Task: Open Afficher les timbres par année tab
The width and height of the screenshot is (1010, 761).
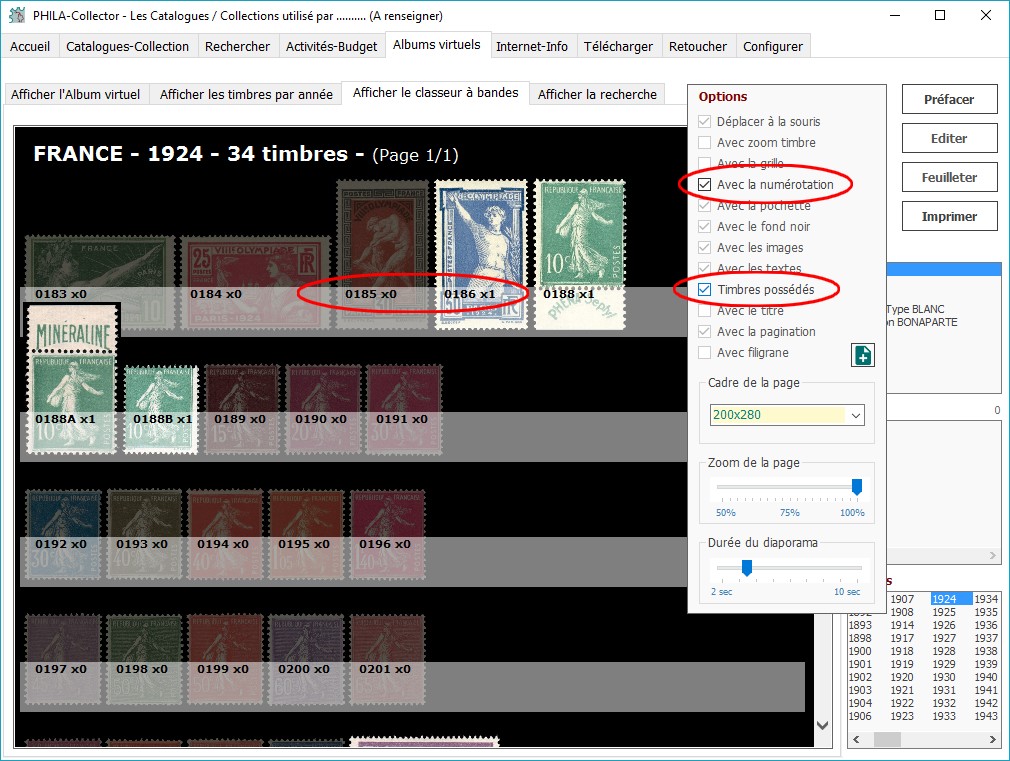Action: [246, 95]
